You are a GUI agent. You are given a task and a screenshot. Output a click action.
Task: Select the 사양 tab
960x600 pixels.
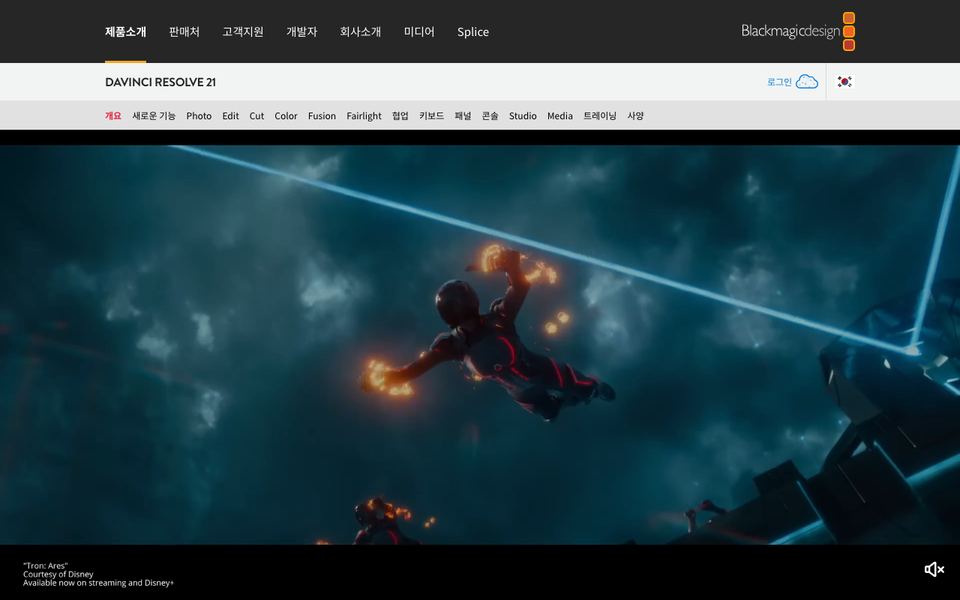636,116
